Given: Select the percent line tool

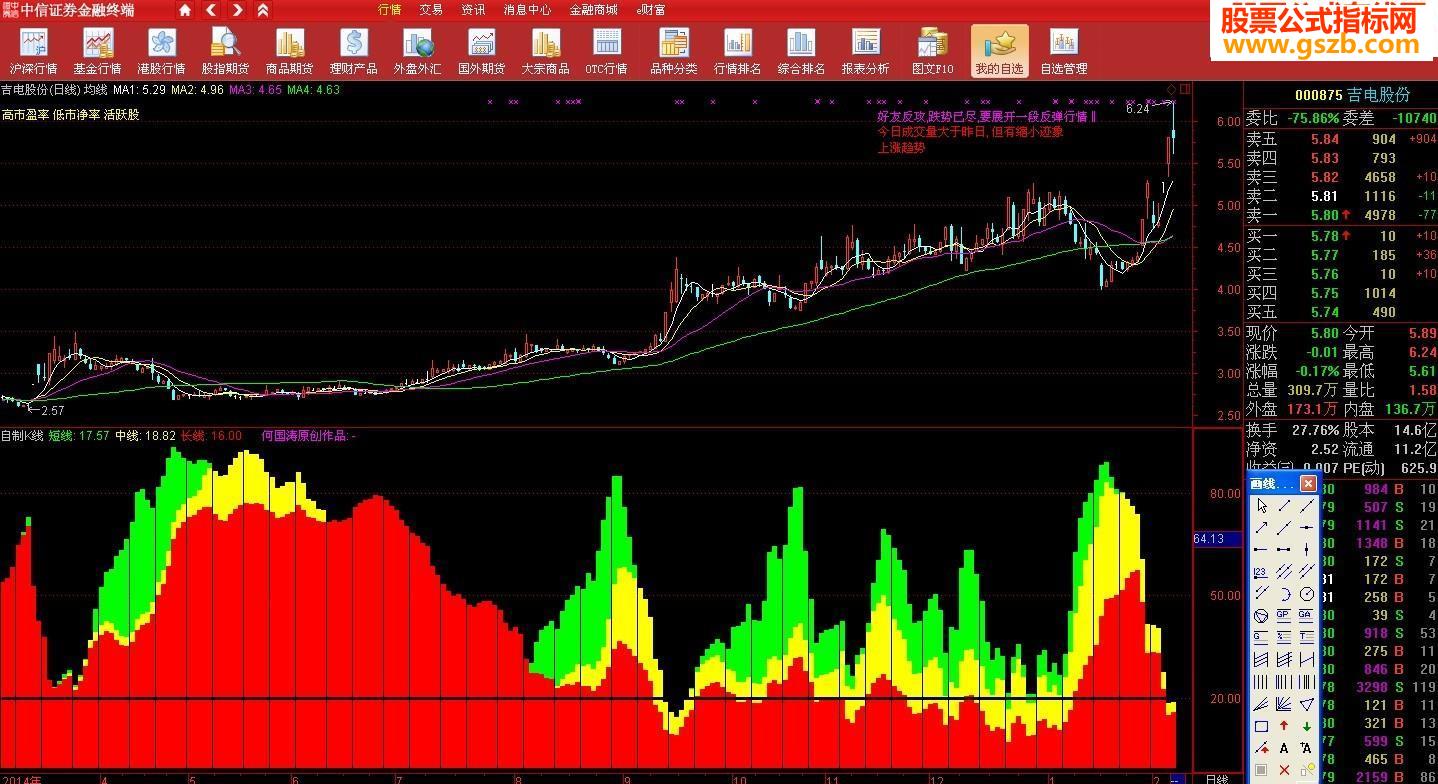Looking at the screenshot, I should 1284,636.
